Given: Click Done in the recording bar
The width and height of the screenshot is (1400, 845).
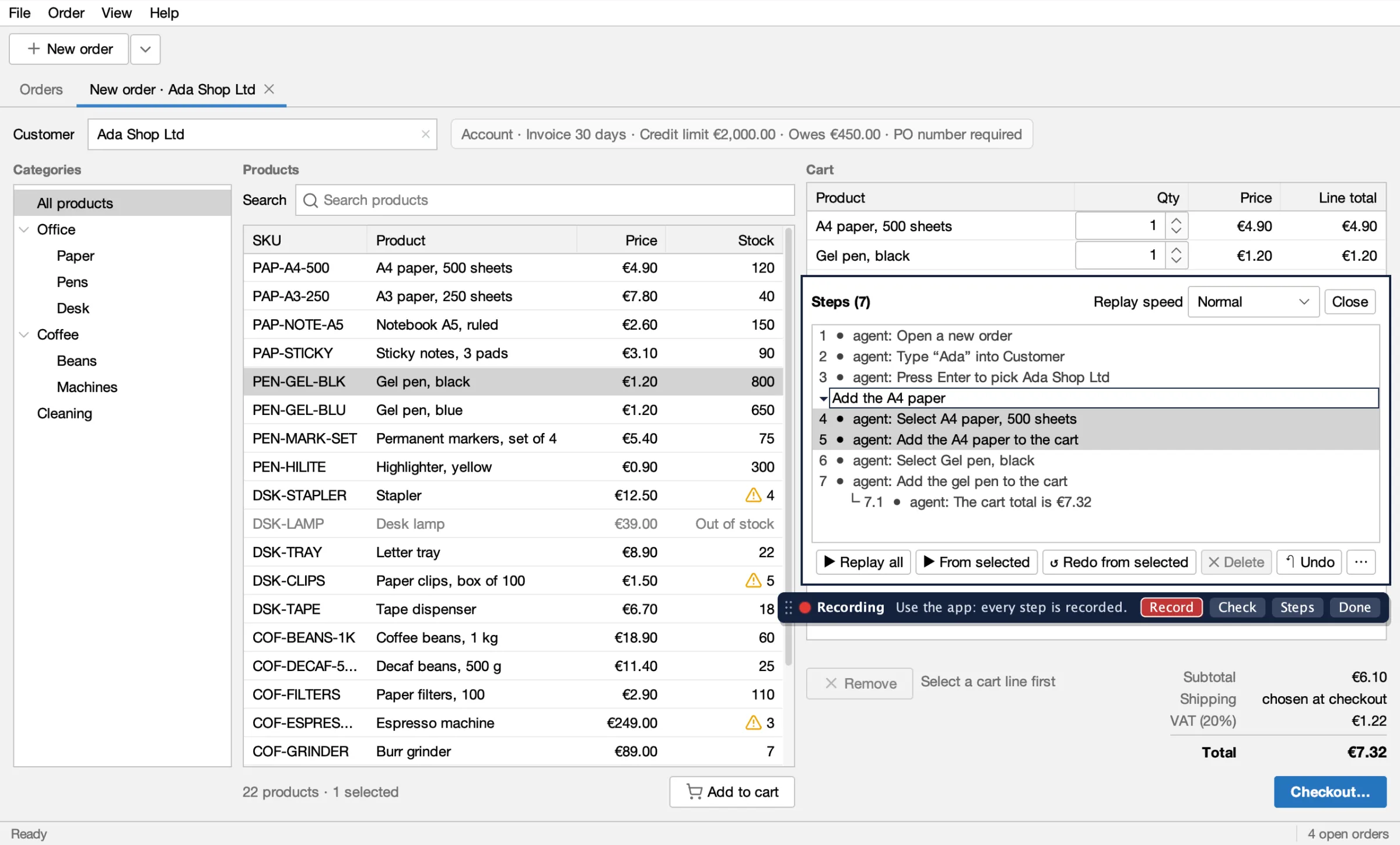Looking at the screenshot, I should pyautogui.click(x=1354, y=607).
